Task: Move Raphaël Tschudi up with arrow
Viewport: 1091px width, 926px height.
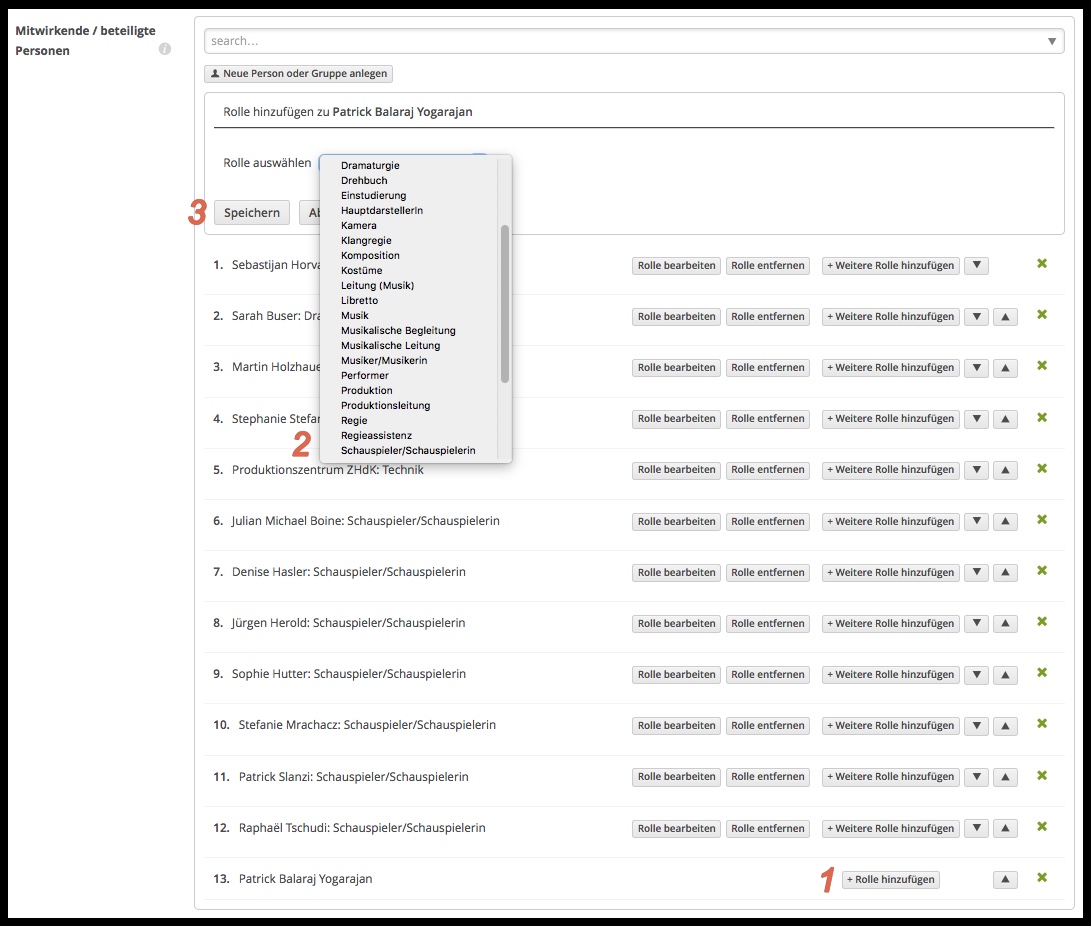Action: tap(1006, 829)
